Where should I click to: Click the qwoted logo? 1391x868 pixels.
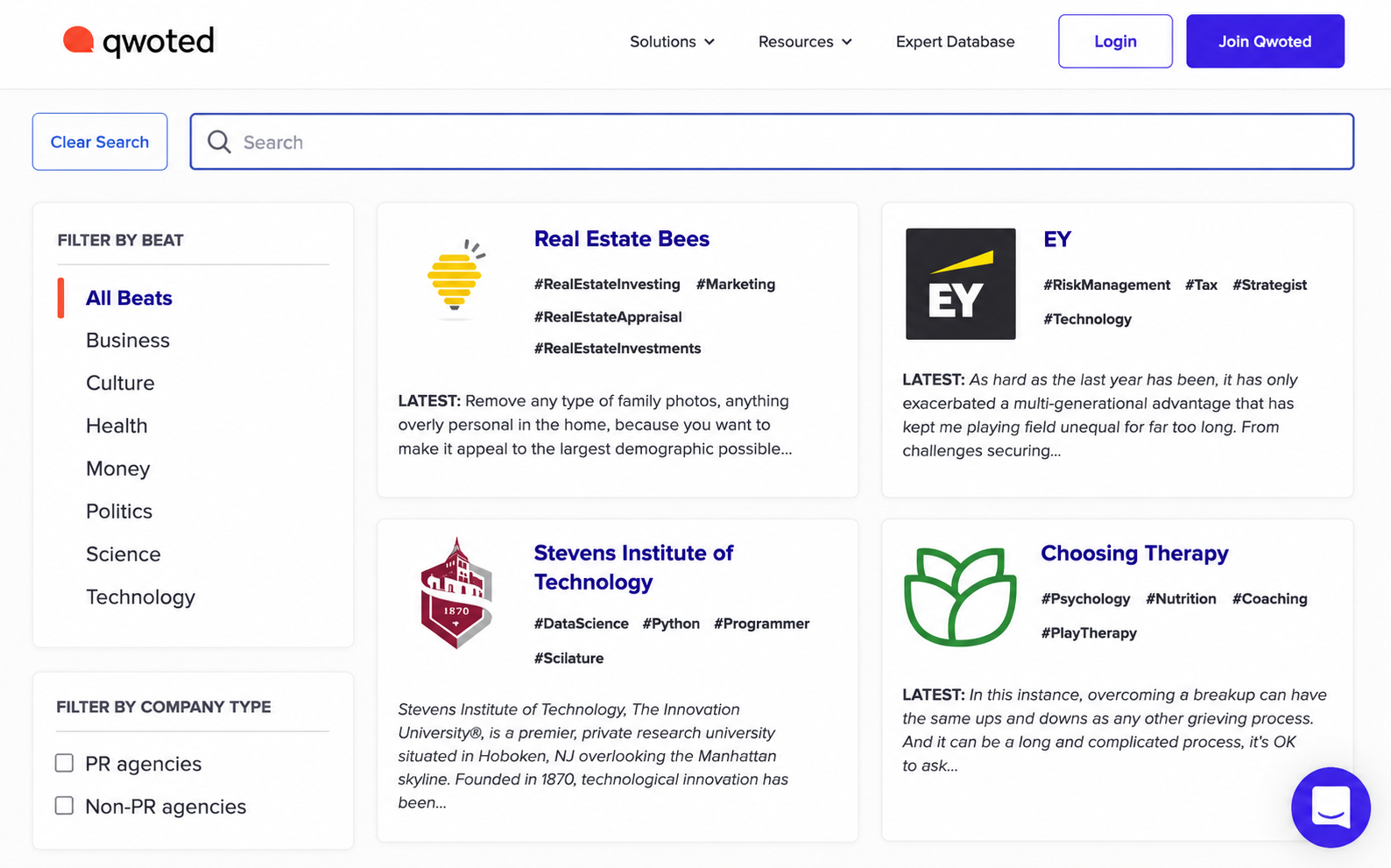coord(138,41)
